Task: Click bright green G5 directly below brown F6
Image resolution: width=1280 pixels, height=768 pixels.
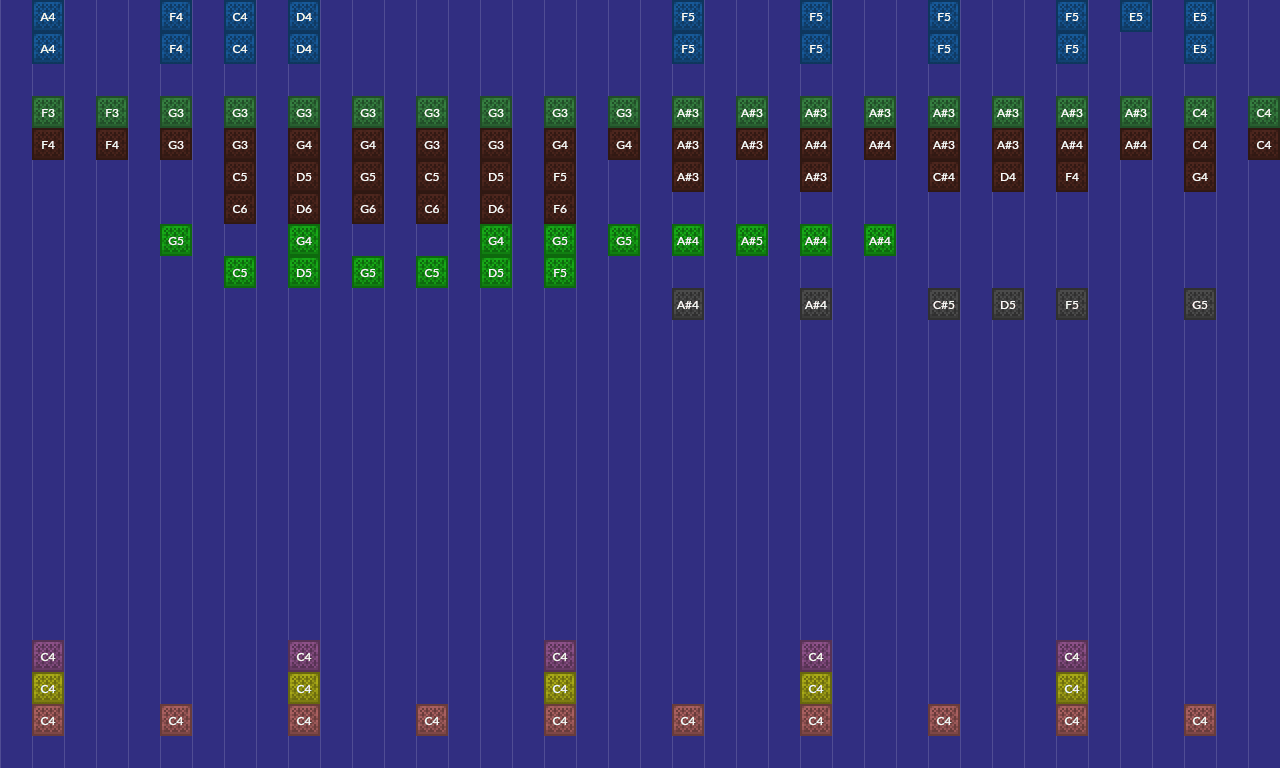Action: click(x=560, y=240)
